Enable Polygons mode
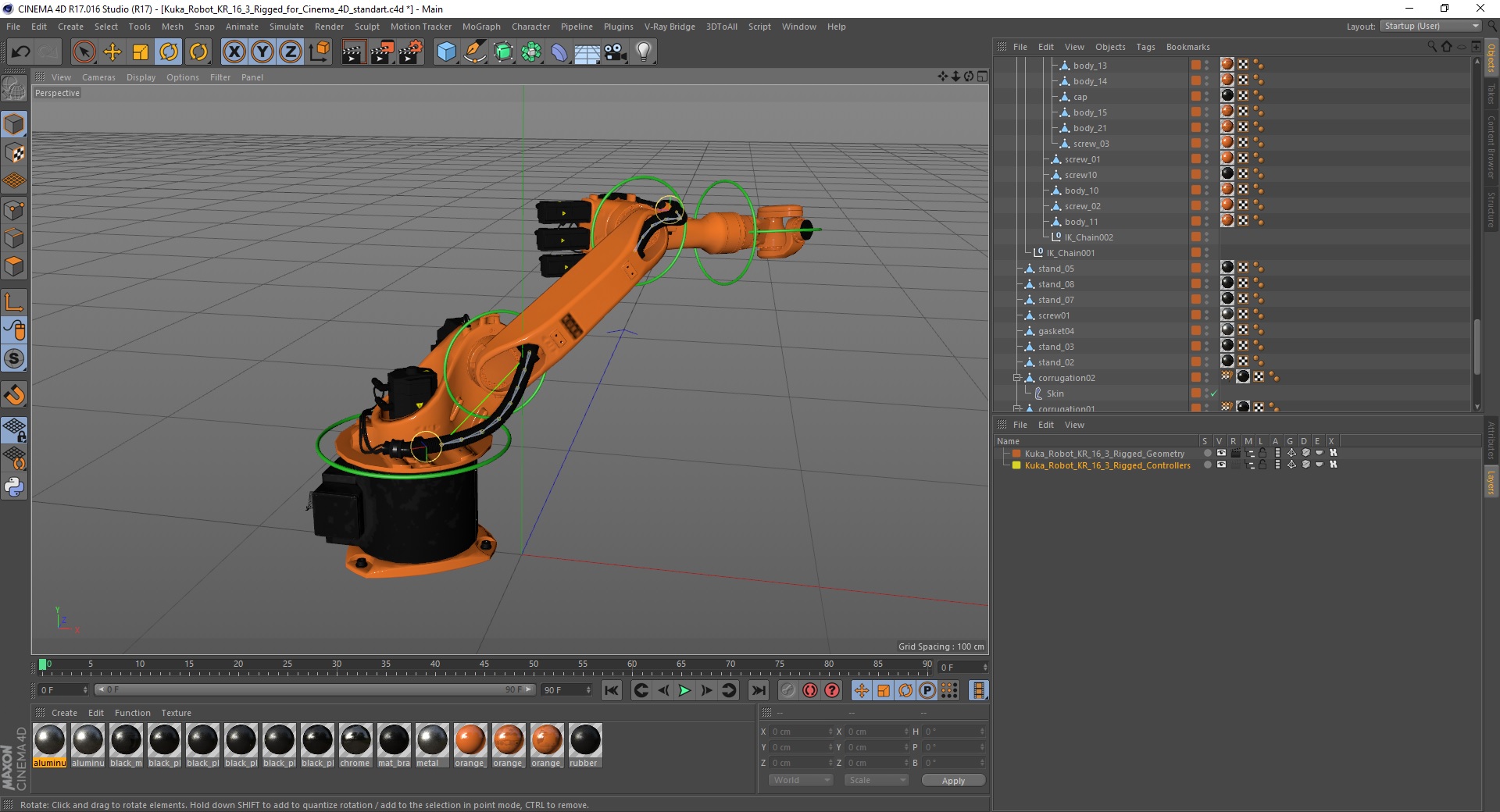The width and height of the screenshot is (1500, 812). 14,266
